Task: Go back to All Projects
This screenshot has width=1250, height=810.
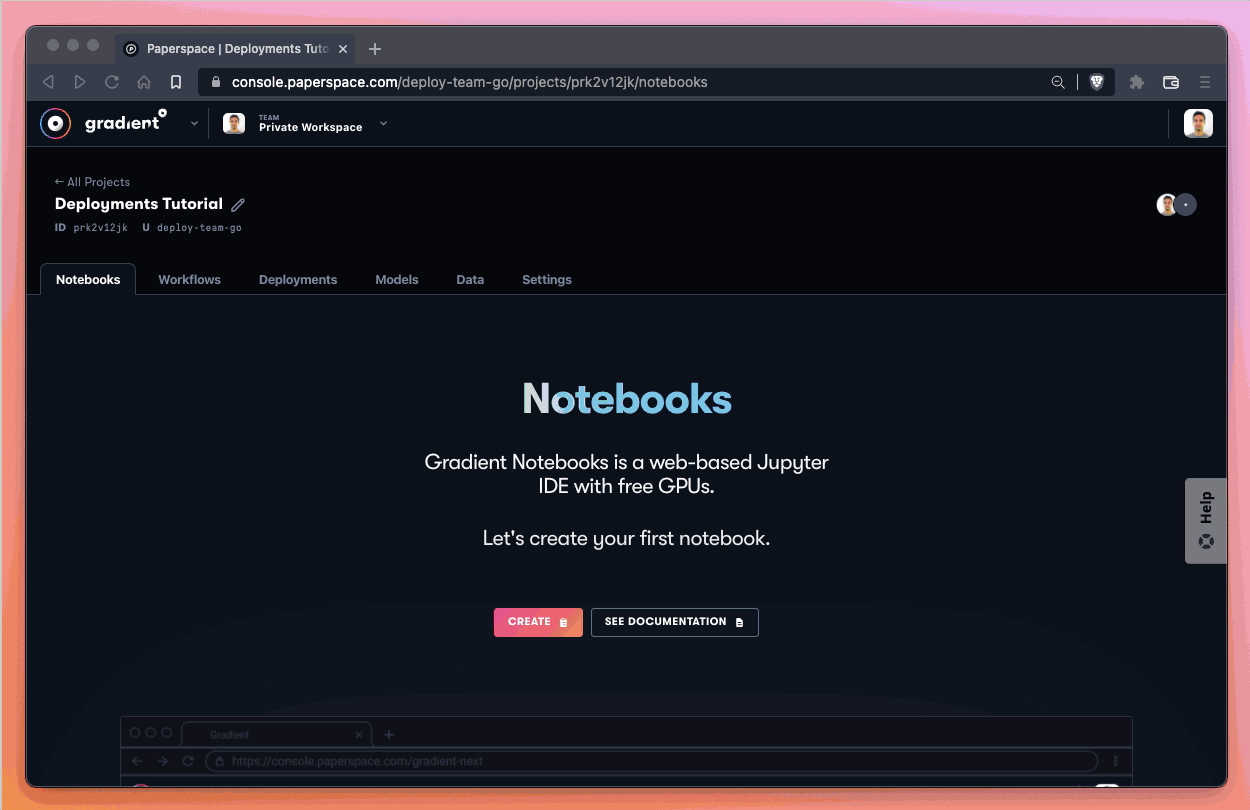Action: (92, 182)
